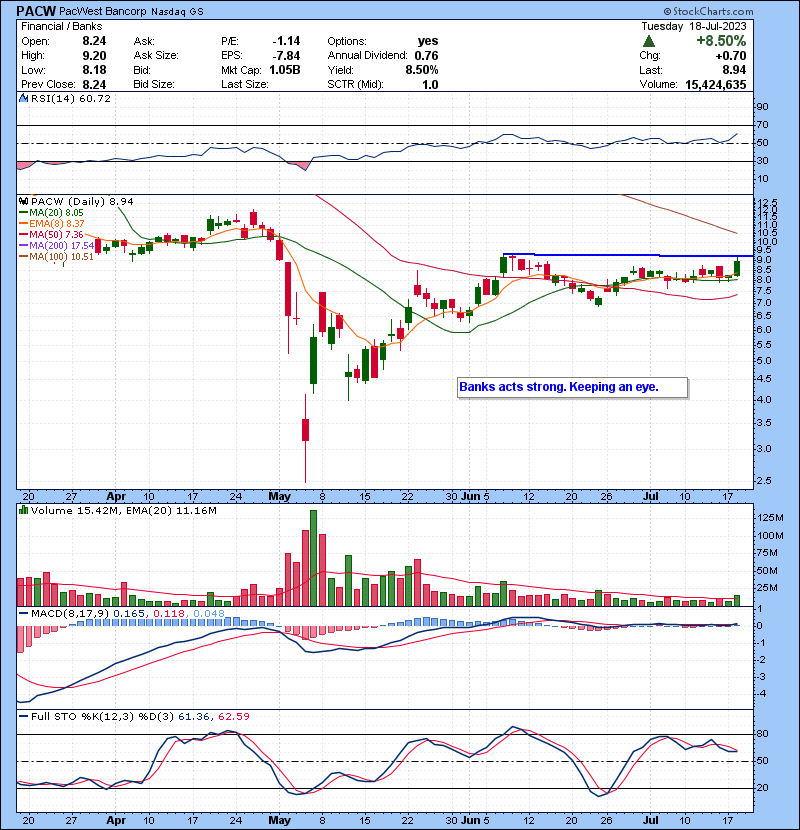The image size is (800, 830).
Task: Click the MA(20) 8.05 legend entry
Action: pyautogui.click(x=51, y=213)
